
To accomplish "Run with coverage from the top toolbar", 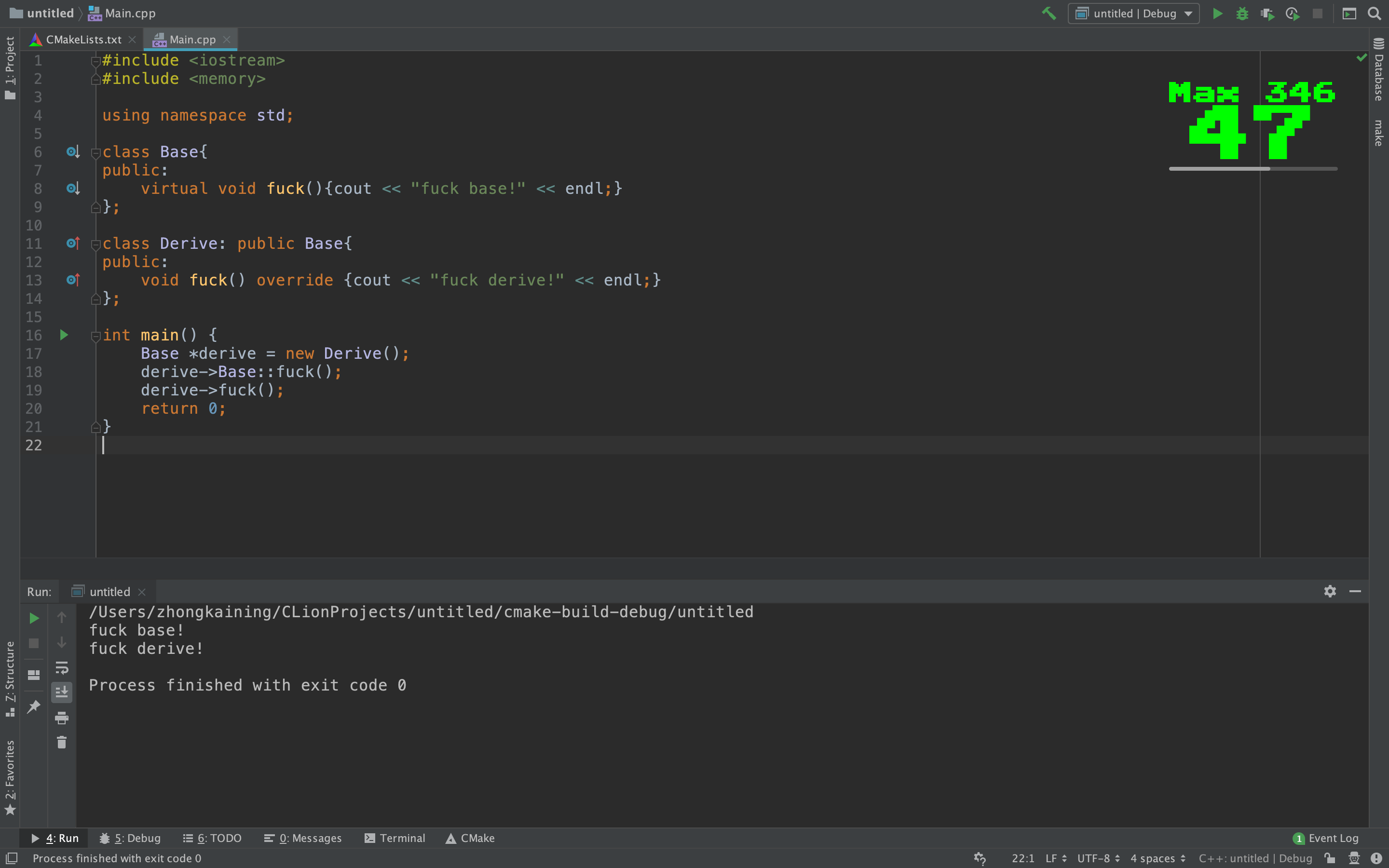I will (1267, 13).
